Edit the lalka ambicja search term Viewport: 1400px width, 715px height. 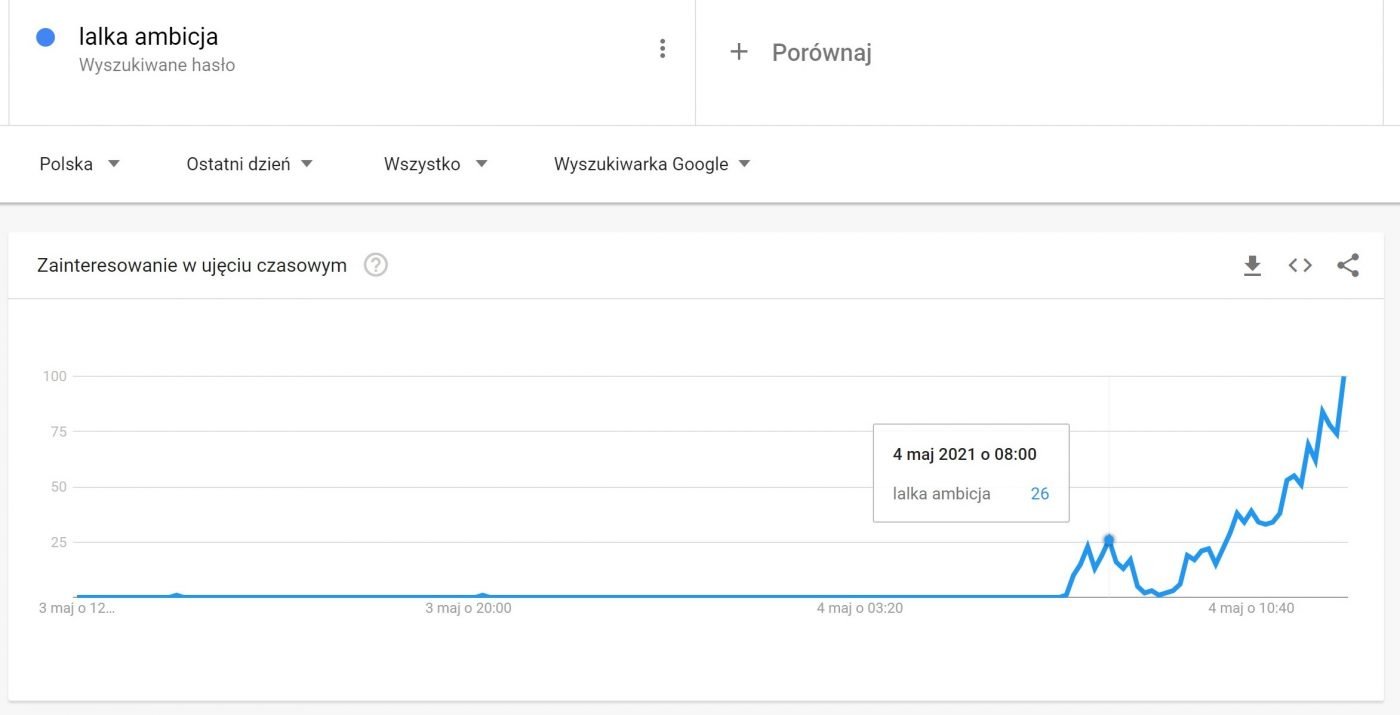coord(148,37)
